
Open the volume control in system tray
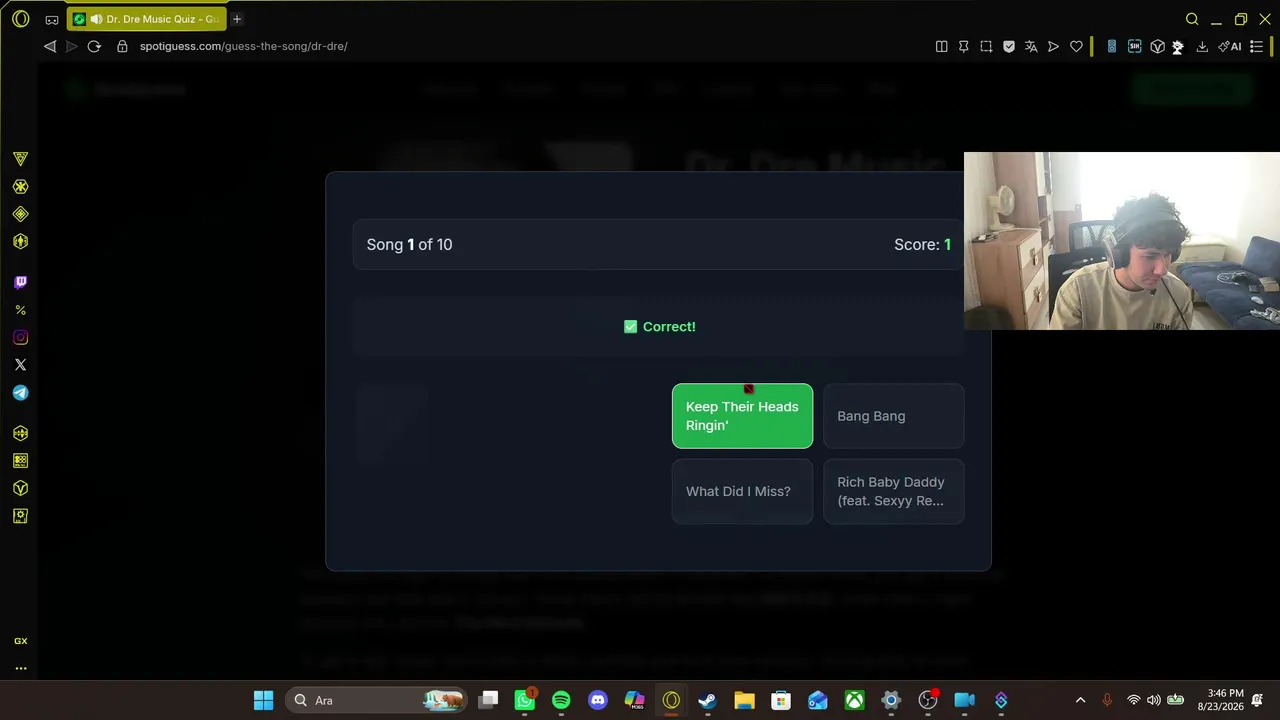click(1154, 700)
